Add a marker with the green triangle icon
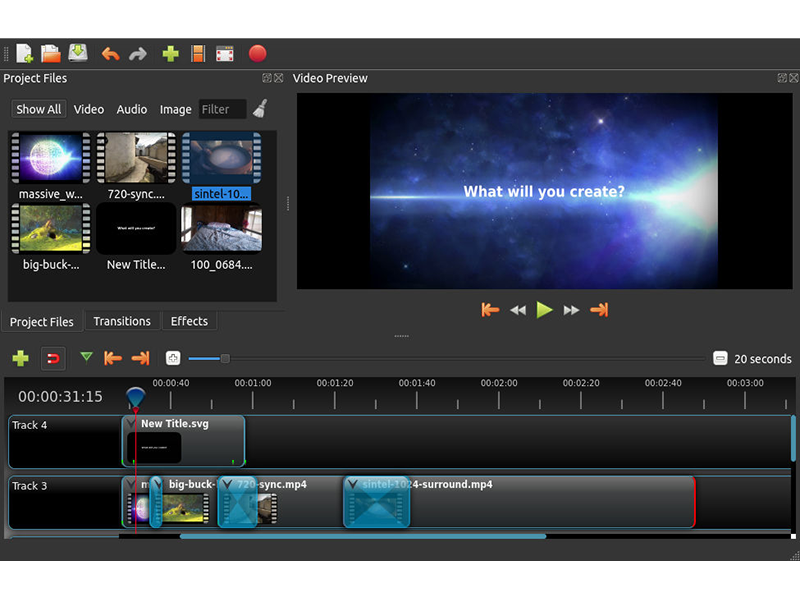Image resolution: width=800 pixels, height=600 pixels. click(86, 356)
